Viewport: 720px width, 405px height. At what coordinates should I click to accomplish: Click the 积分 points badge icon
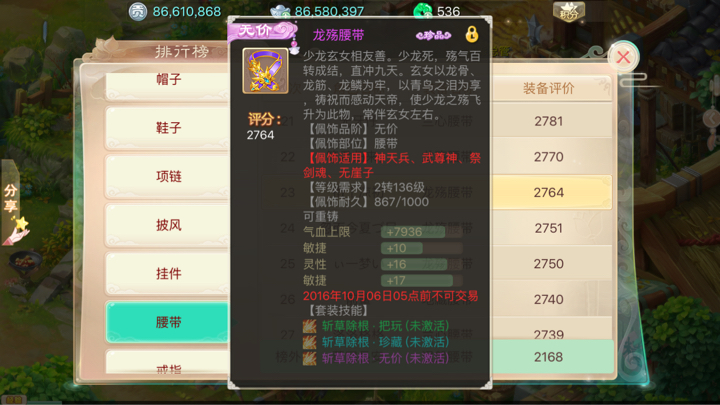[x=569, y=12]
